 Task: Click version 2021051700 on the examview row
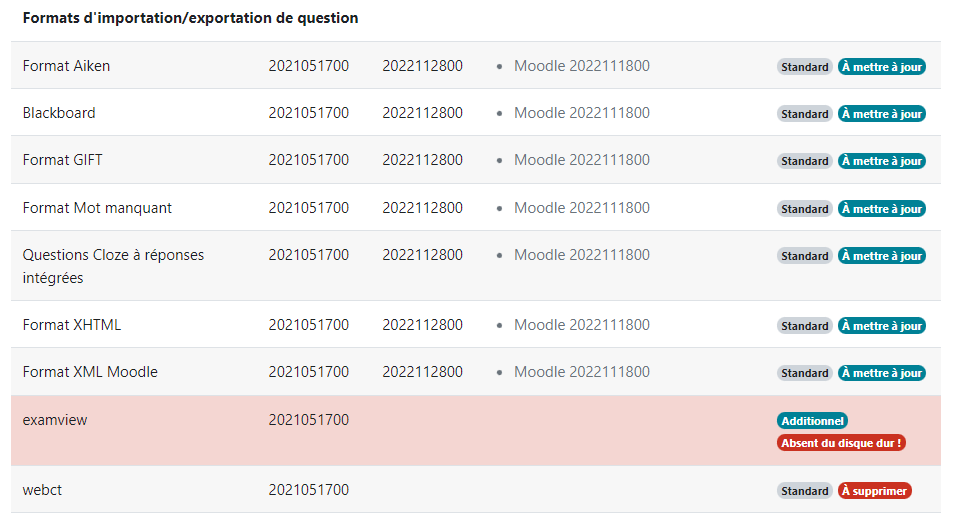309,420
